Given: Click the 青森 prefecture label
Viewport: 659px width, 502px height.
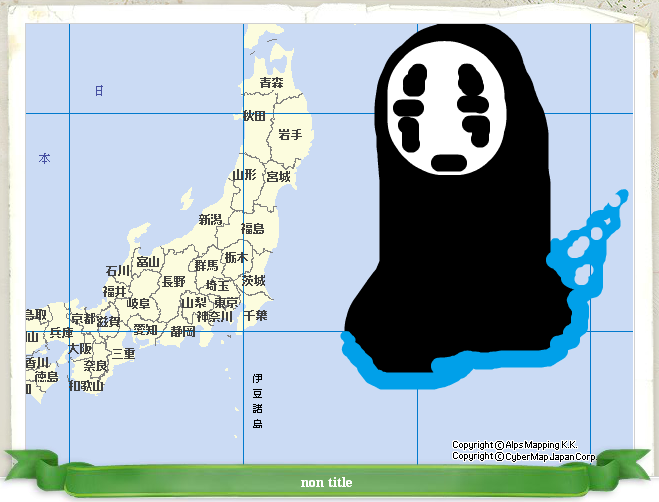Looking at the screenshot, I should 272,83.
